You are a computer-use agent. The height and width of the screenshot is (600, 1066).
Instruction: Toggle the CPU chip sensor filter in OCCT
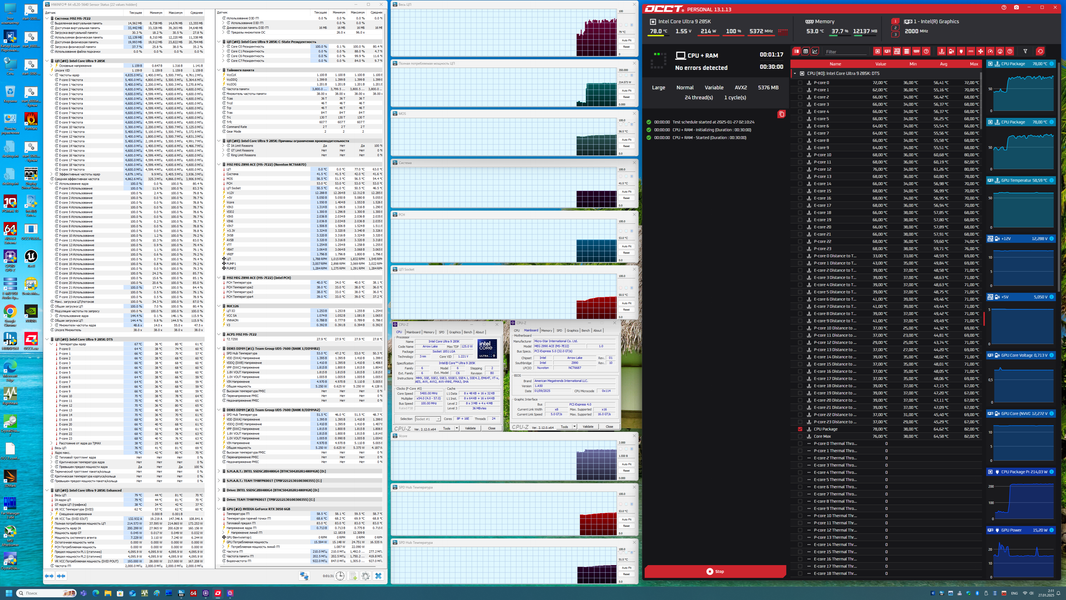pyautogui.click(x=877, y=52)
